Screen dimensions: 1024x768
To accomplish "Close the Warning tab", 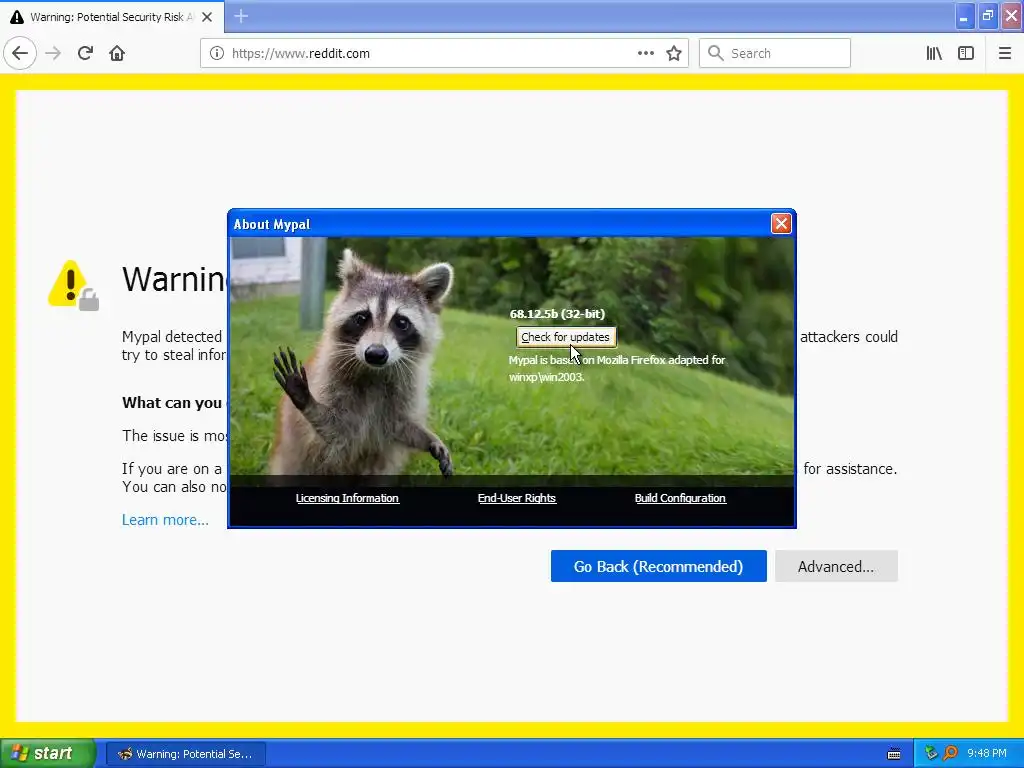I will point(207,17).
